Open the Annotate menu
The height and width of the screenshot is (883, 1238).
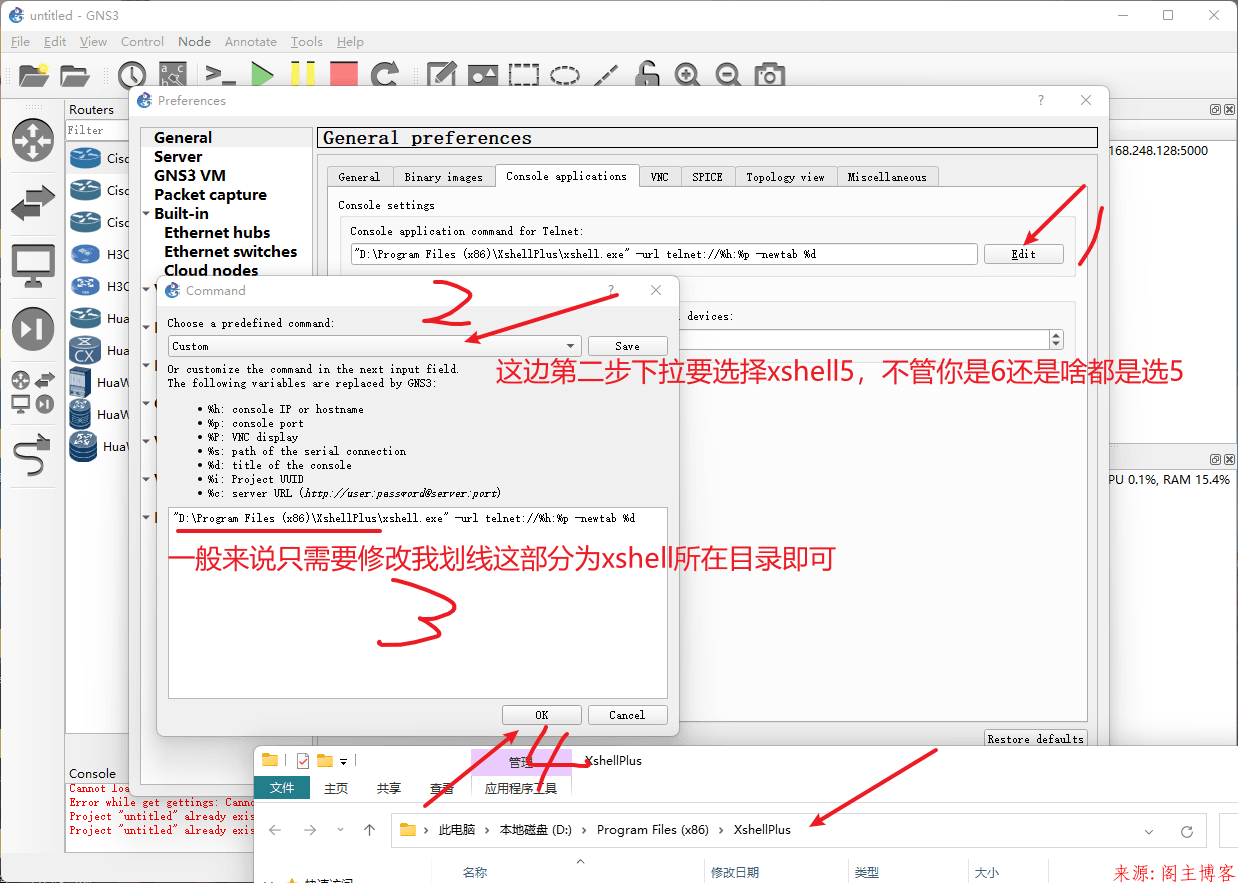(x=250, y=42)
